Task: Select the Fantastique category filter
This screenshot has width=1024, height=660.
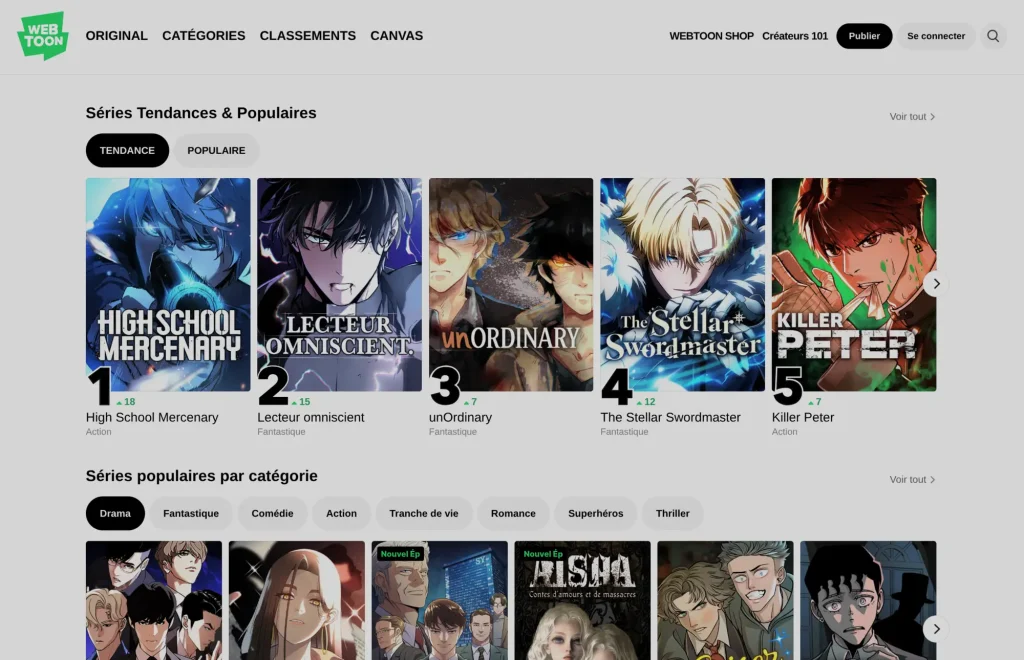Action: (x=191, y=513)
